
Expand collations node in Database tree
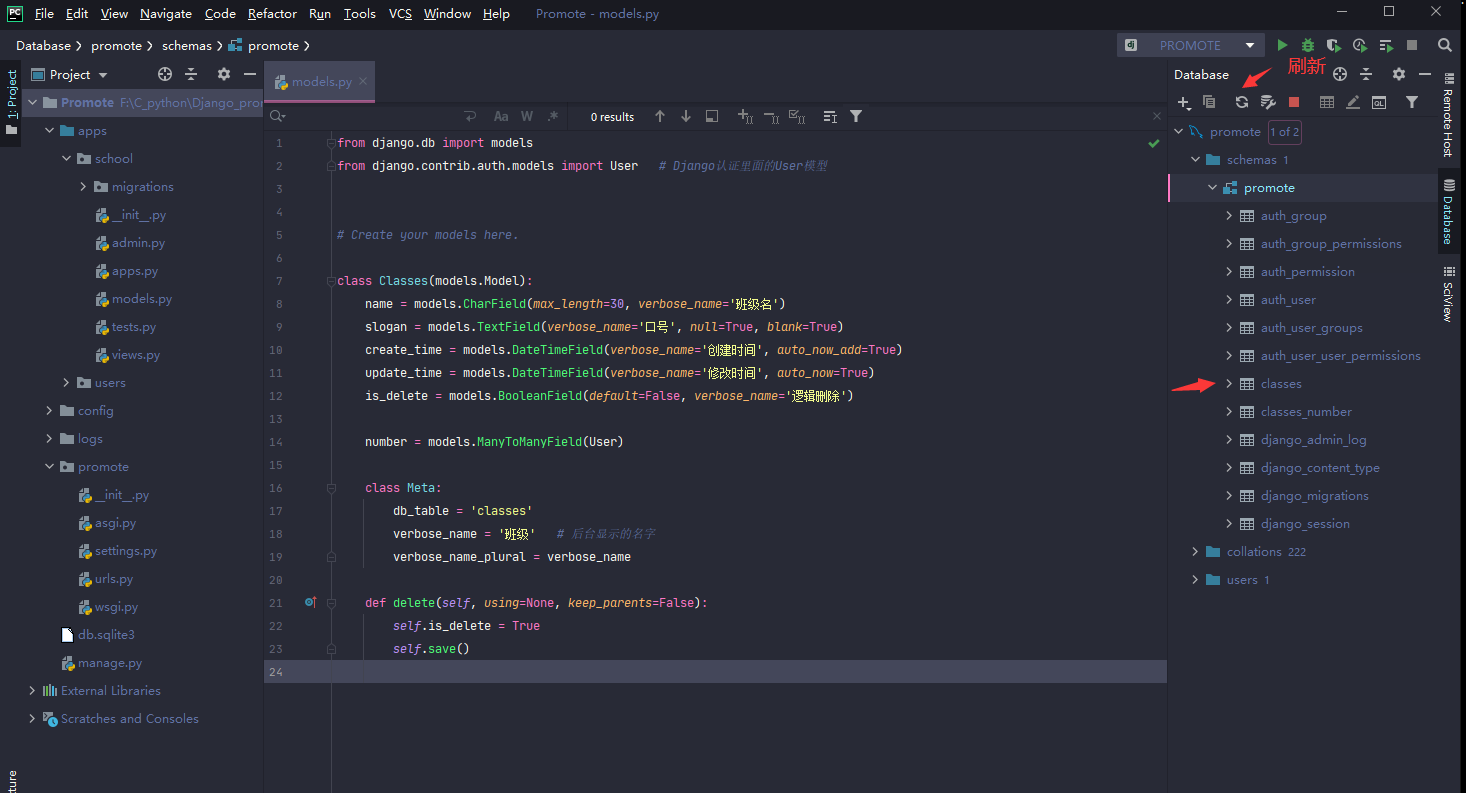point(1195,552)
